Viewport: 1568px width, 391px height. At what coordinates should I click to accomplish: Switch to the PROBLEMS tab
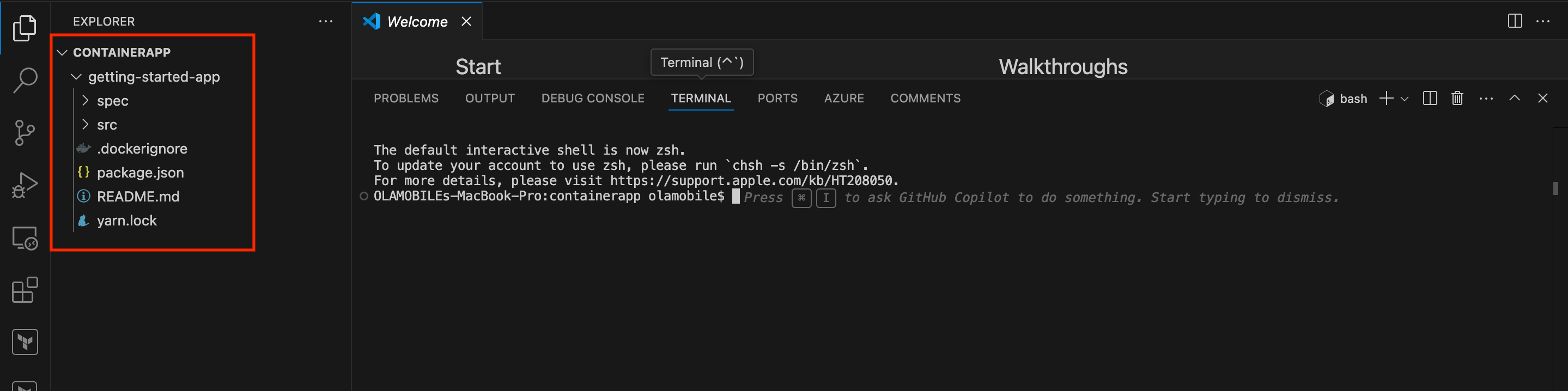[x=406, y=99]
